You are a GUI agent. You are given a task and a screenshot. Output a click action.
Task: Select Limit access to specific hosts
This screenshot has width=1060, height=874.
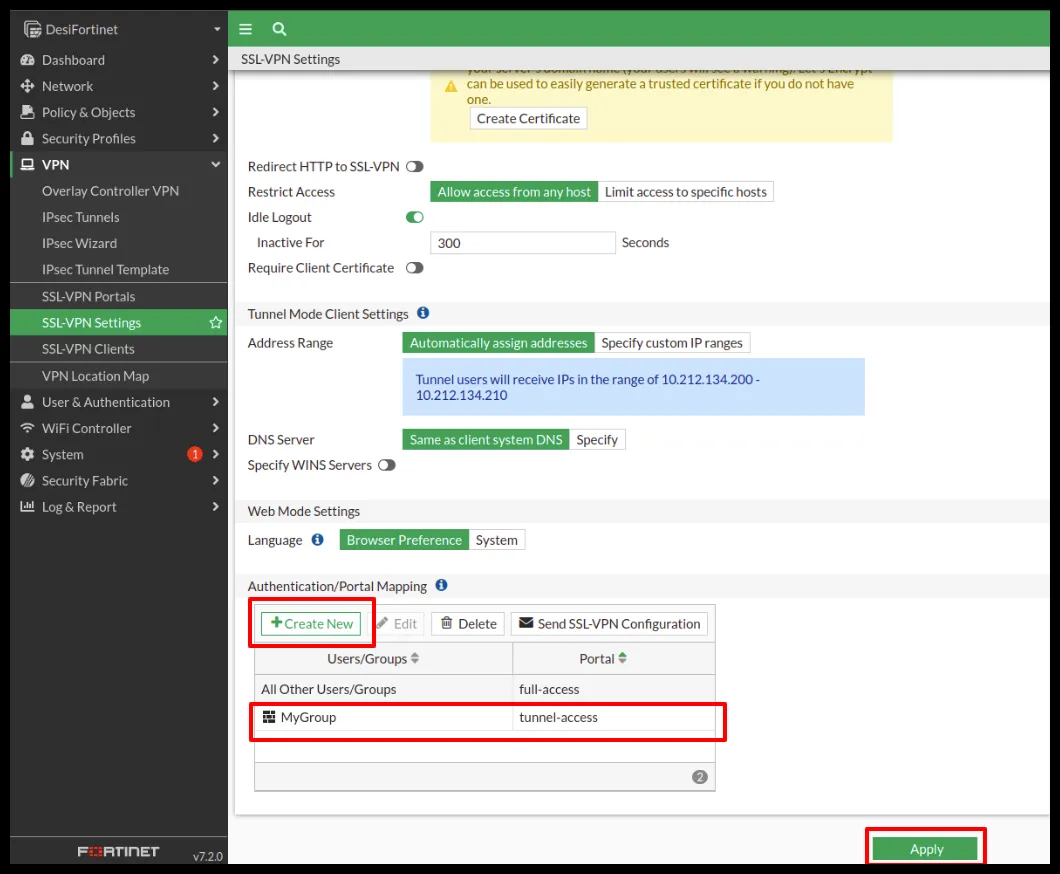click(685, 192)
